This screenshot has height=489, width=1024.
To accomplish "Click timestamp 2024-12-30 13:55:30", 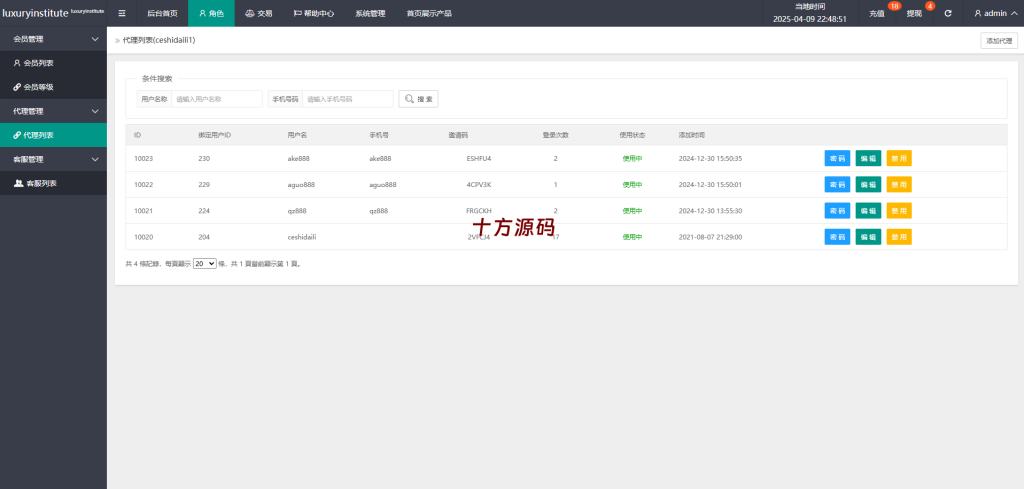I will 711,211.
